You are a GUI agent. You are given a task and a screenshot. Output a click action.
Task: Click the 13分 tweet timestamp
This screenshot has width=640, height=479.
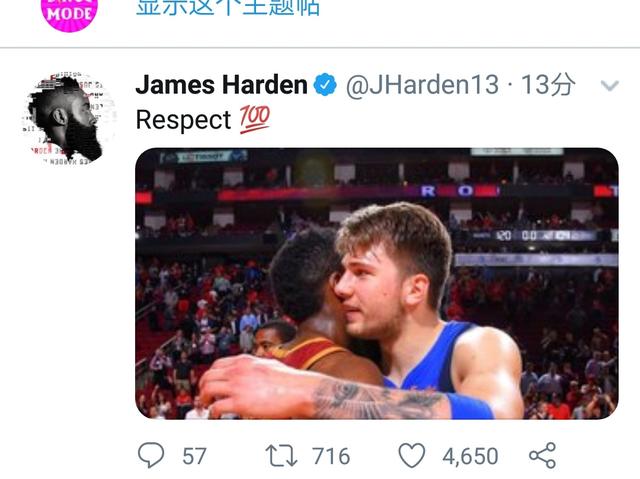548,85
